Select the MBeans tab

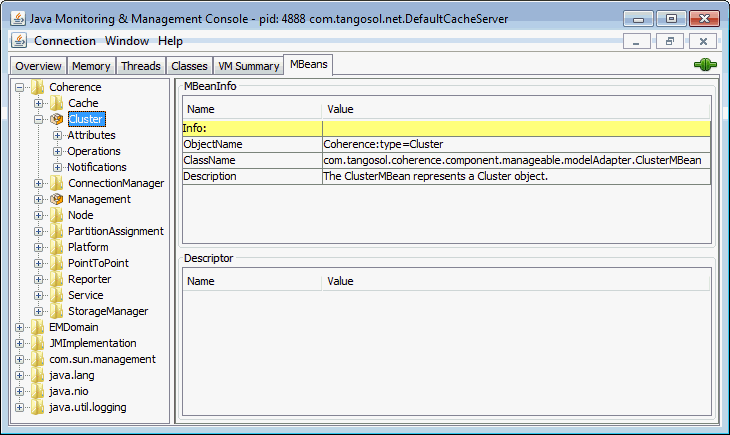(x=309, y=64)
